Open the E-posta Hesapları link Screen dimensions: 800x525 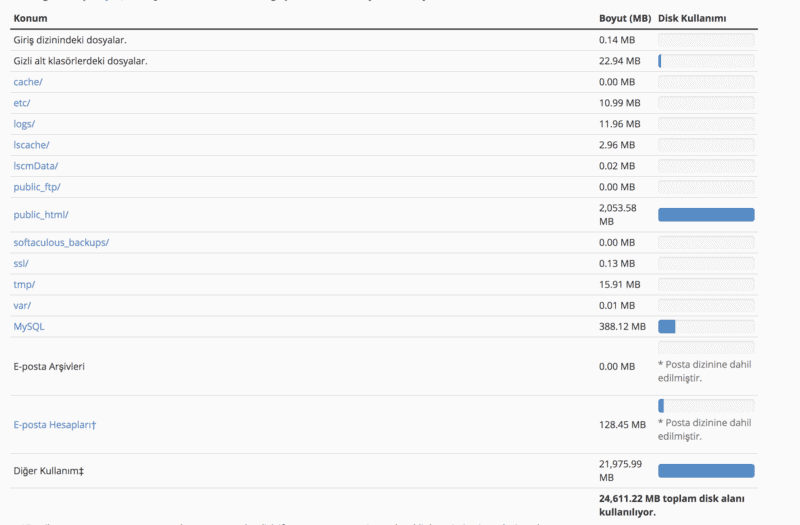tap(55, 425)
